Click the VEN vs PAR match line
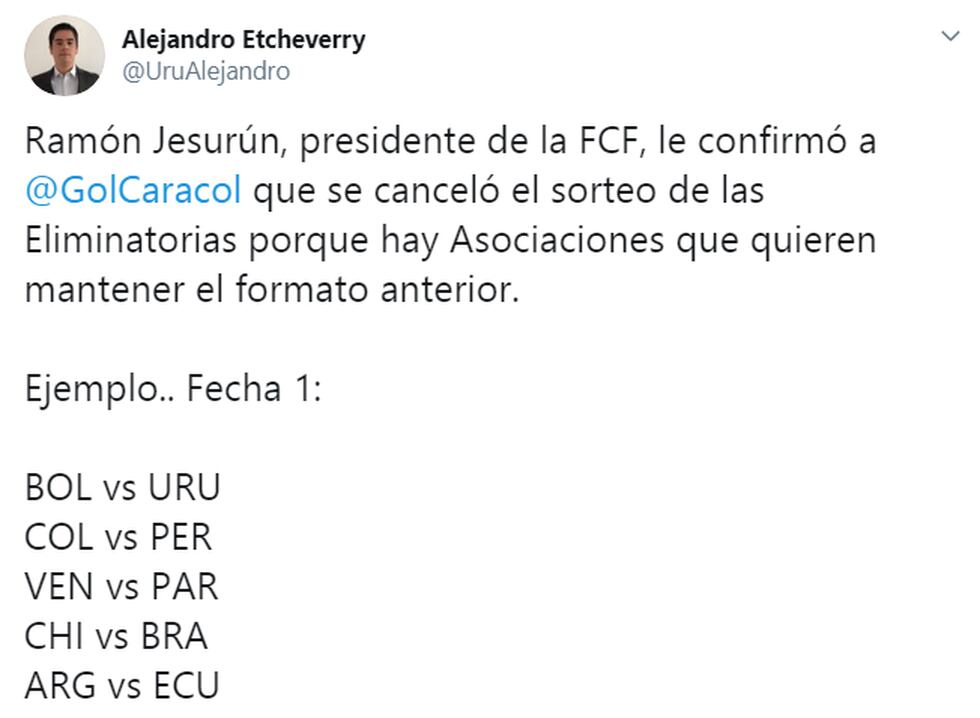 [x=121, y=587]
